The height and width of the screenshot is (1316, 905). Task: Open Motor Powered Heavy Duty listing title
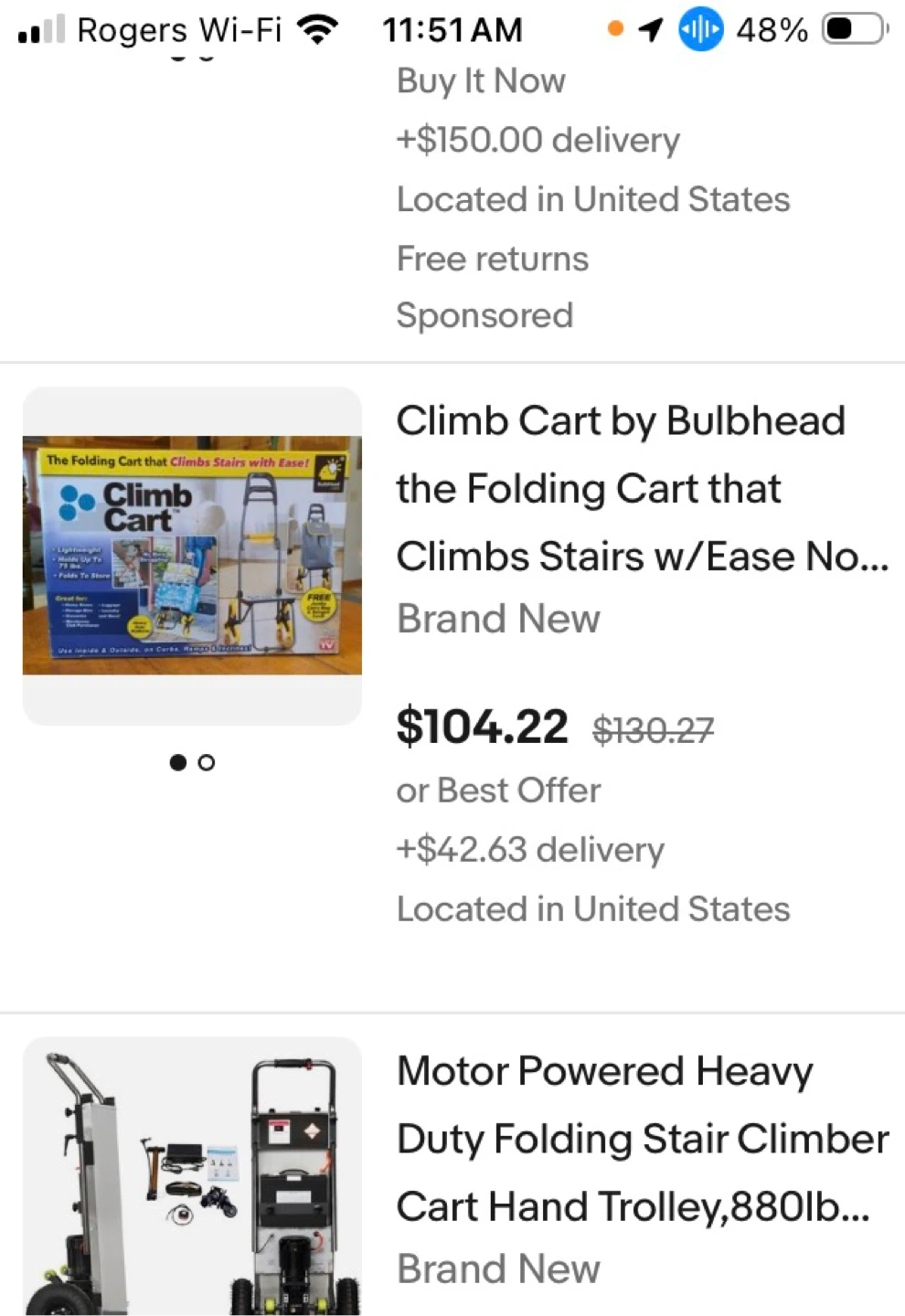coord(640,1139)
